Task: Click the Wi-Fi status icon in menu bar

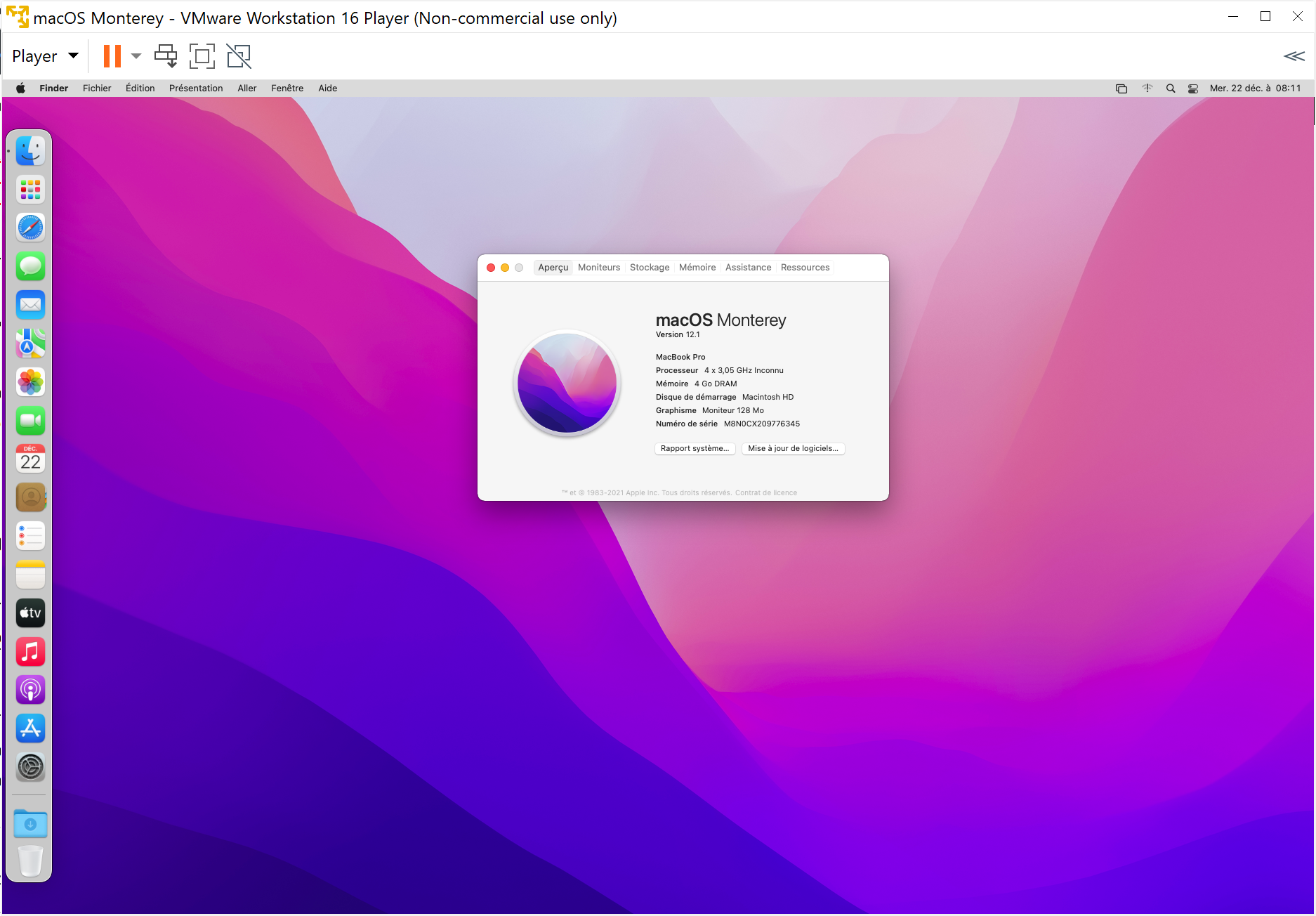Action: 1147,89
